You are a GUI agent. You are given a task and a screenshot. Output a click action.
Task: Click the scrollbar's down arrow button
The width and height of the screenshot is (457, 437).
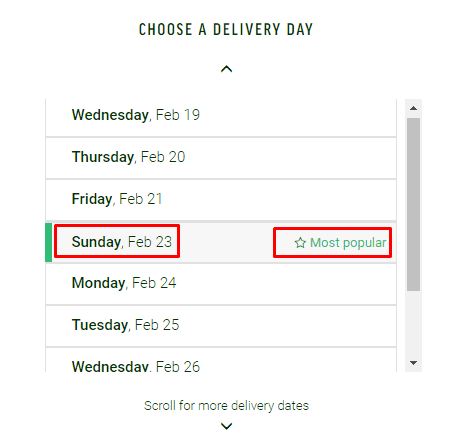[413, 363]
